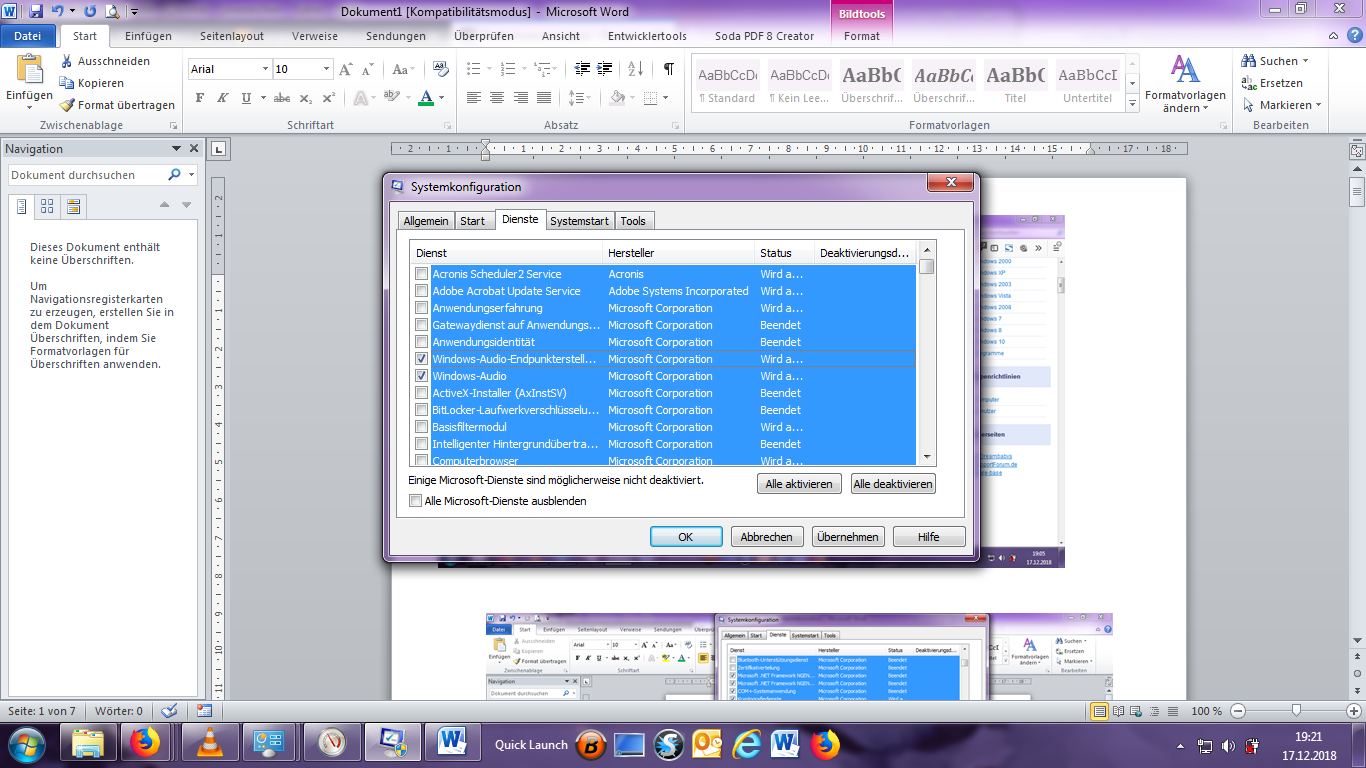
Task: Check ActiveX-Installer (AxInstSV) box
Action: click(x=422, y=393)
